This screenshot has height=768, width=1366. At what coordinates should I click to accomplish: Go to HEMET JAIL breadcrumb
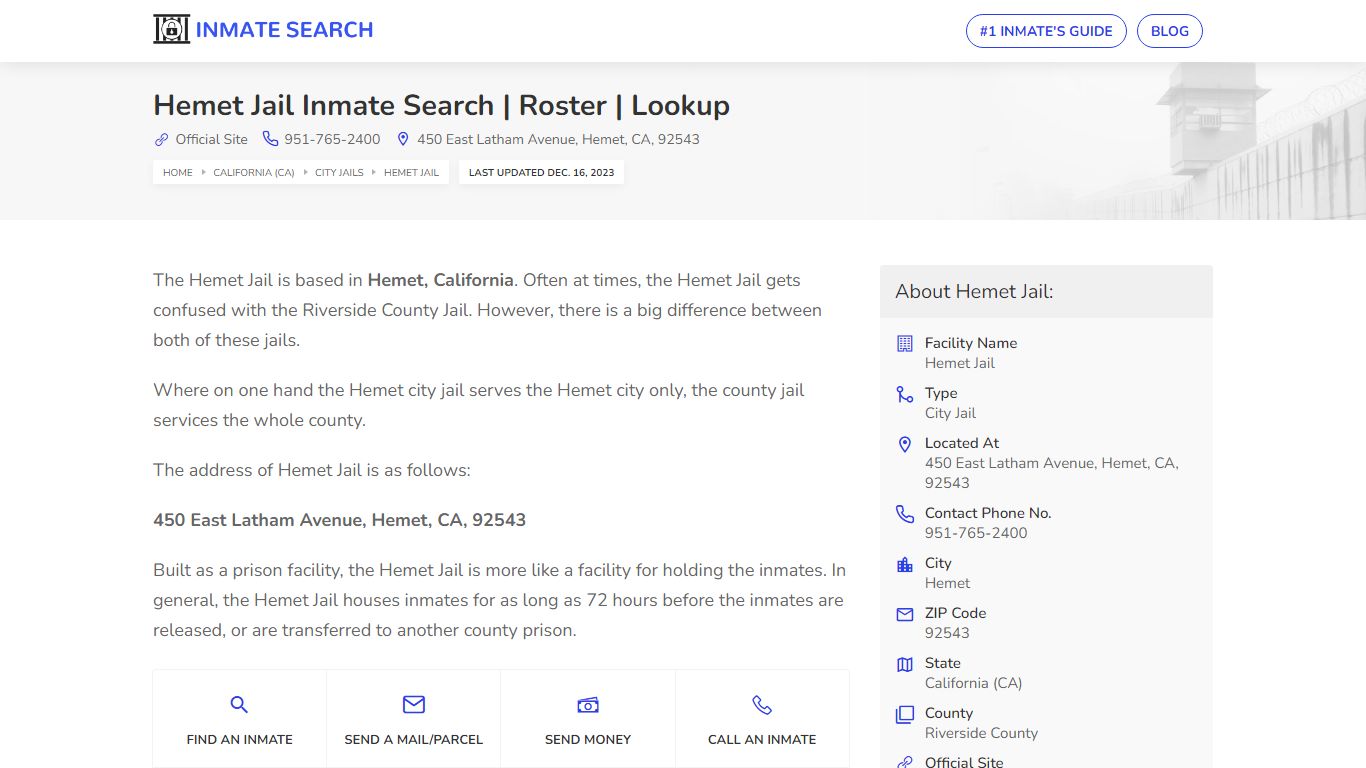(x=411, y=172)
